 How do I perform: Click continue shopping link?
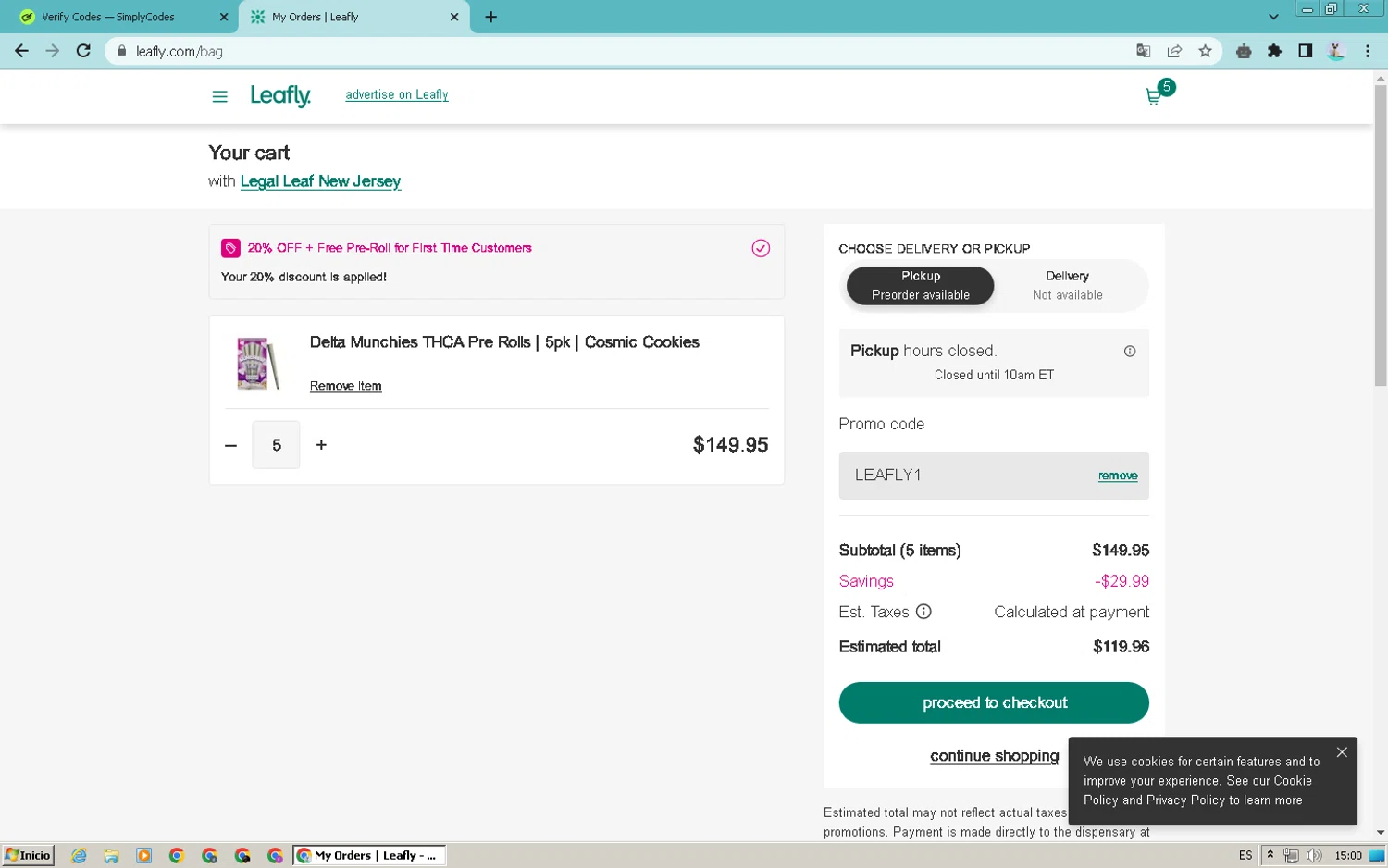point(994,756)
